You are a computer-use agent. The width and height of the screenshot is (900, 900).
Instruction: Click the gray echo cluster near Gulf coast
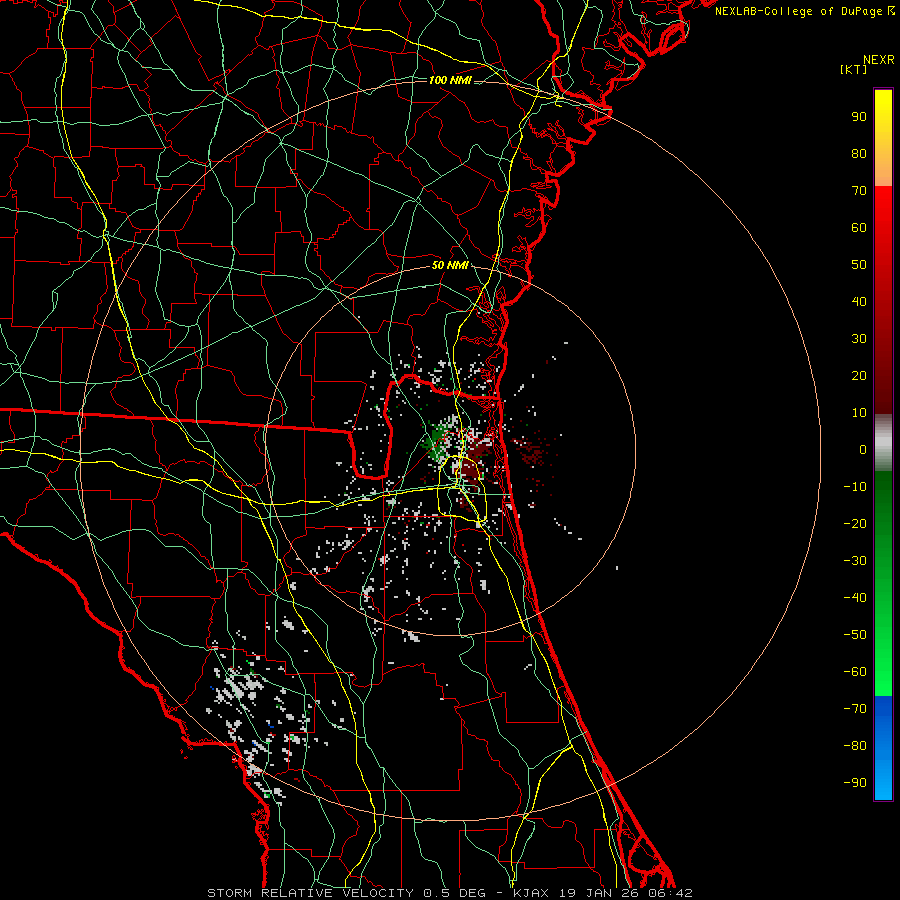[x=239, y=686]
